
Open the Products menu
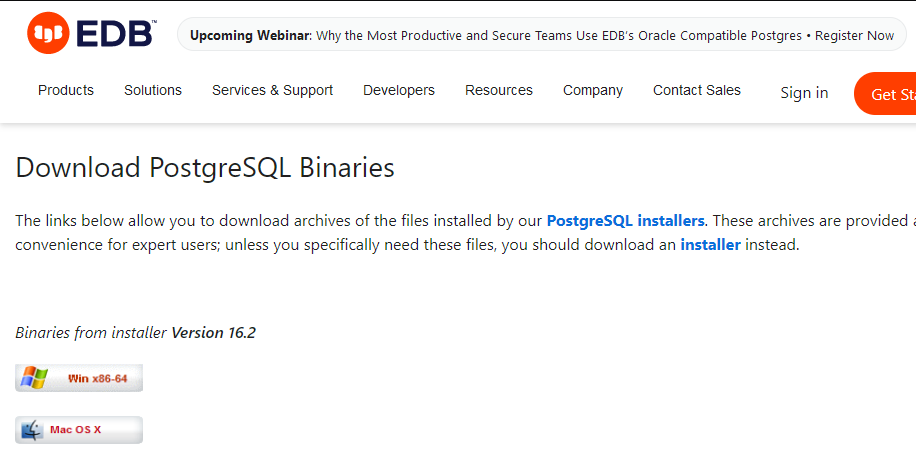(66, 91)
